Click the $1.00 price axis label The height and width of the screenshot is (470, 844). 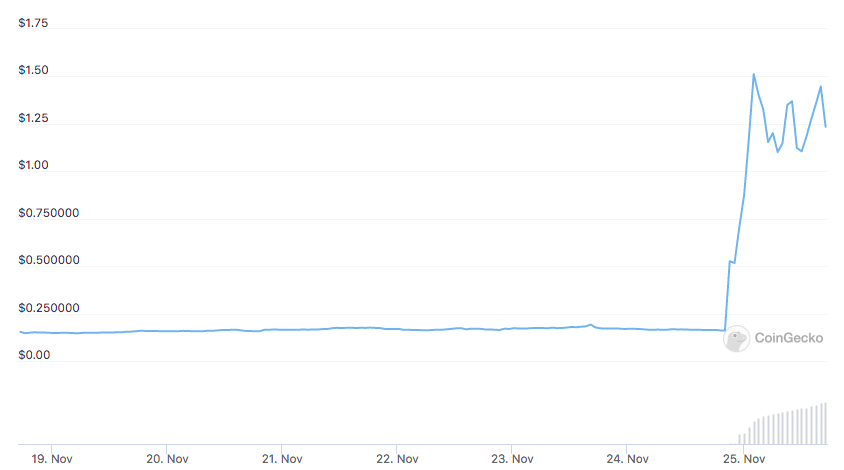pyautogui.click(x=34, y=166)
